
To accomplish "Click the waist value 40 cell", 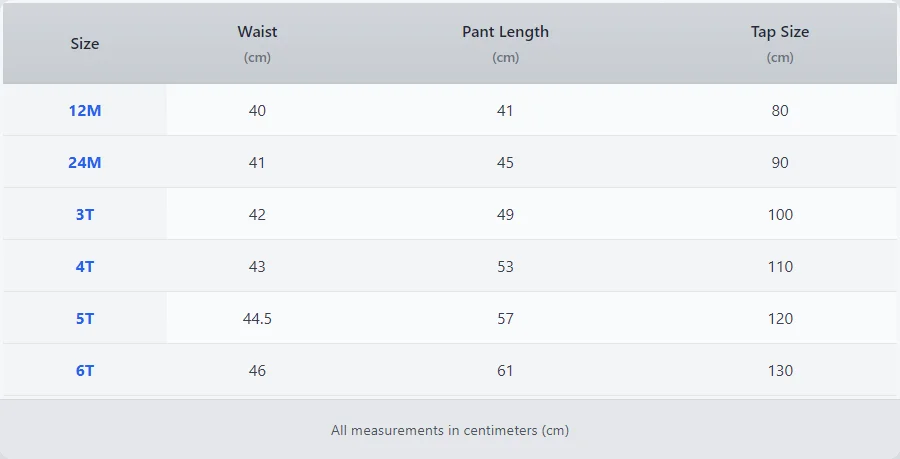I will coord(257,111).
